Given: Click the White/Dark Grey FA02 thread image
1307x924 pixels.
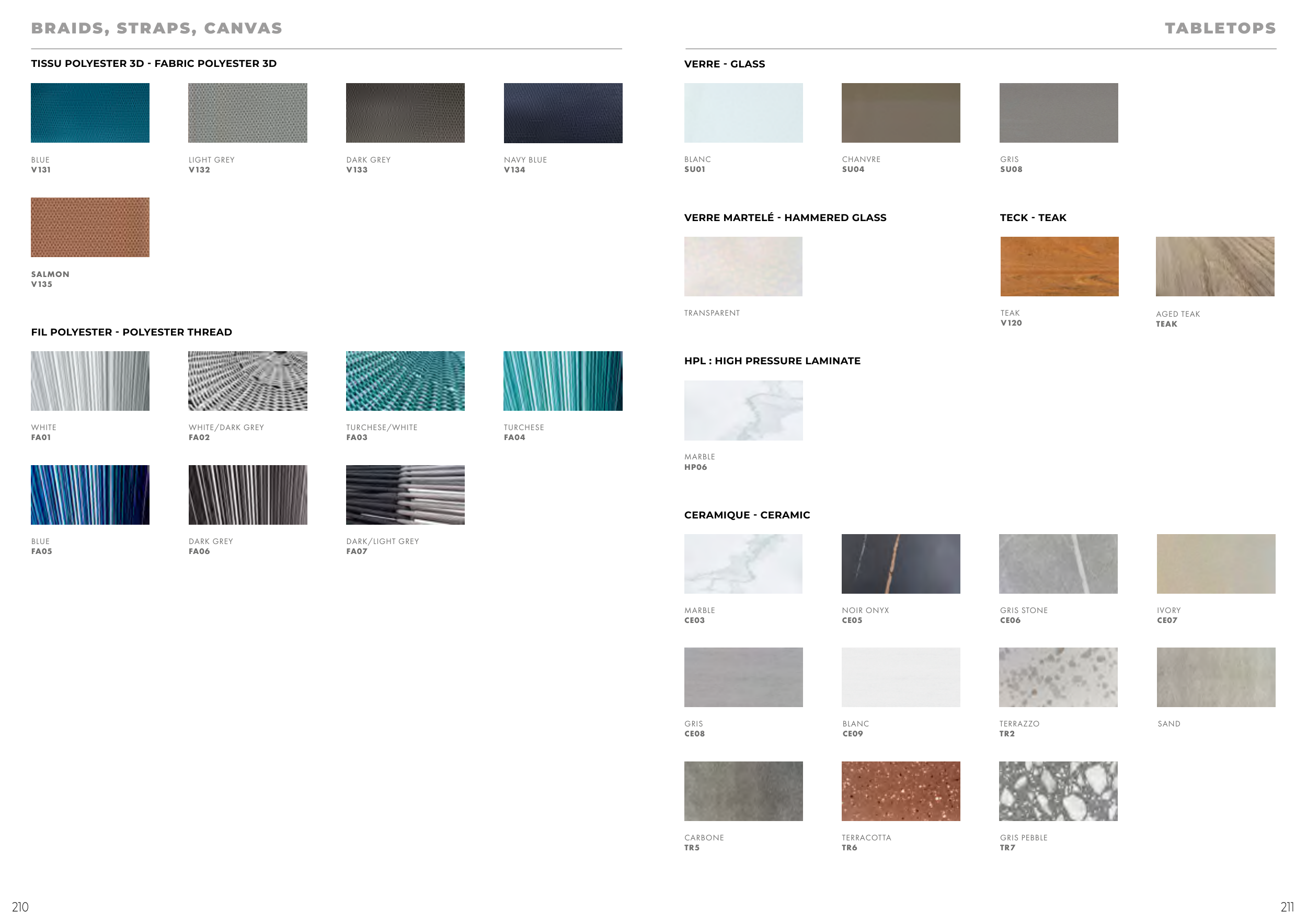Looking at the screenshot, I should [x=248, y=380].
